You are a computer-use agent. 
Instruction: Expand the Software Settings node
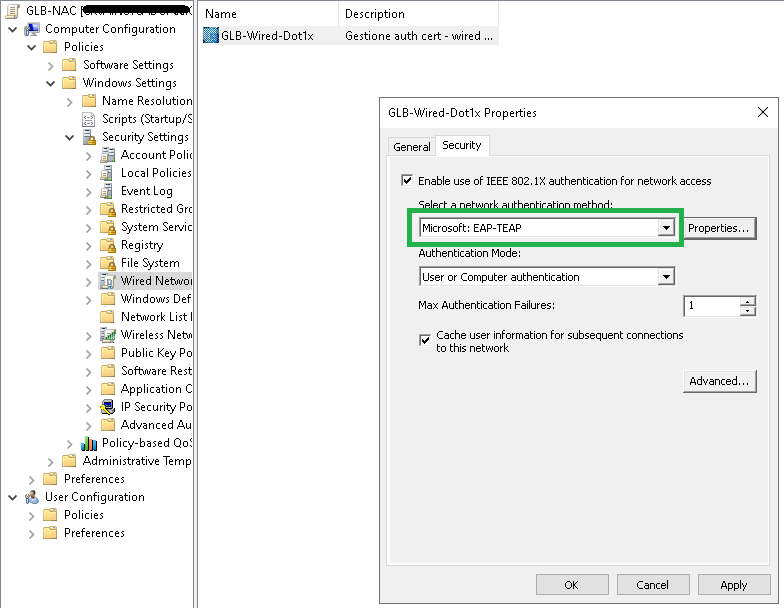tap(50, 66)
